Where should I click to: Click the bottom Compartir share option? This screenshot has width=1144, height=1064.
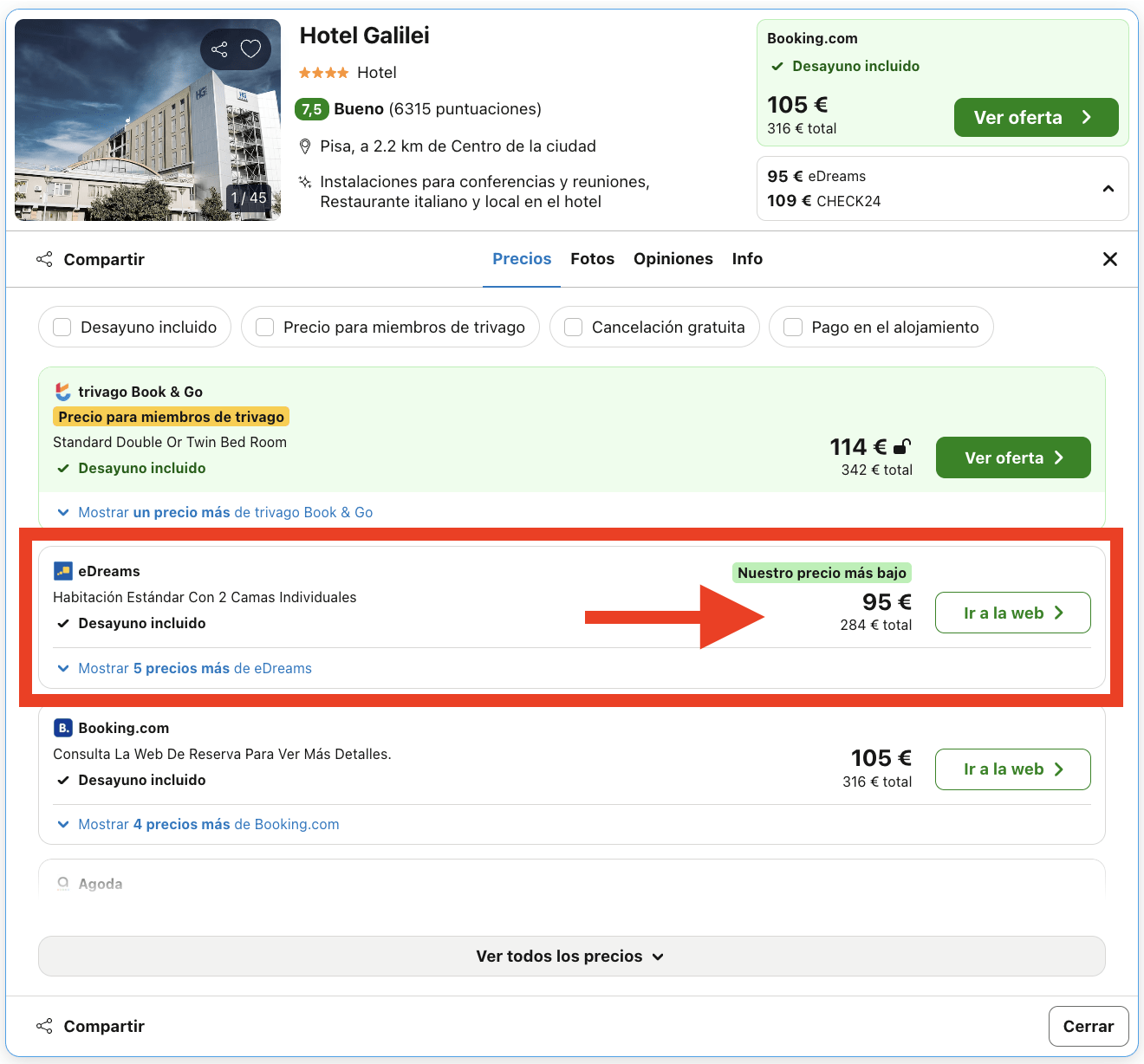click(90, 1026)
